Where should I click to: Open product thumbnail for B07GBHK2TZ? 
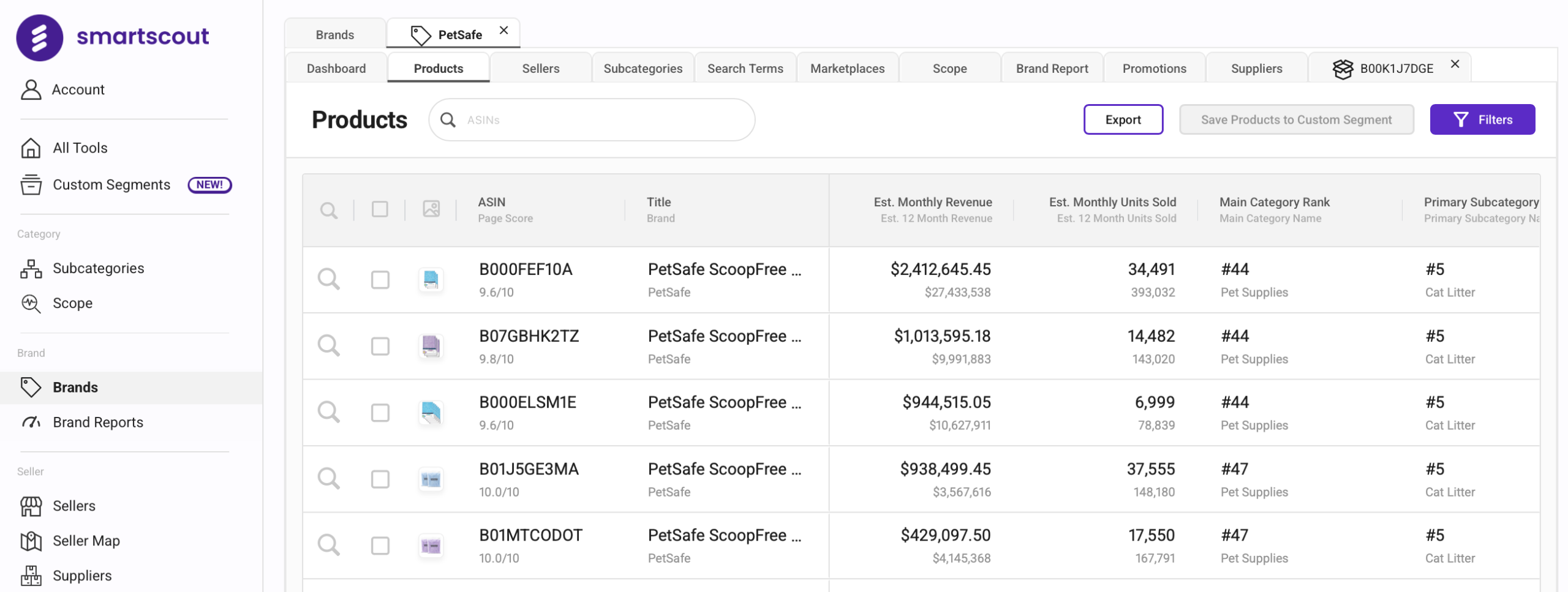tap(431, 347)
